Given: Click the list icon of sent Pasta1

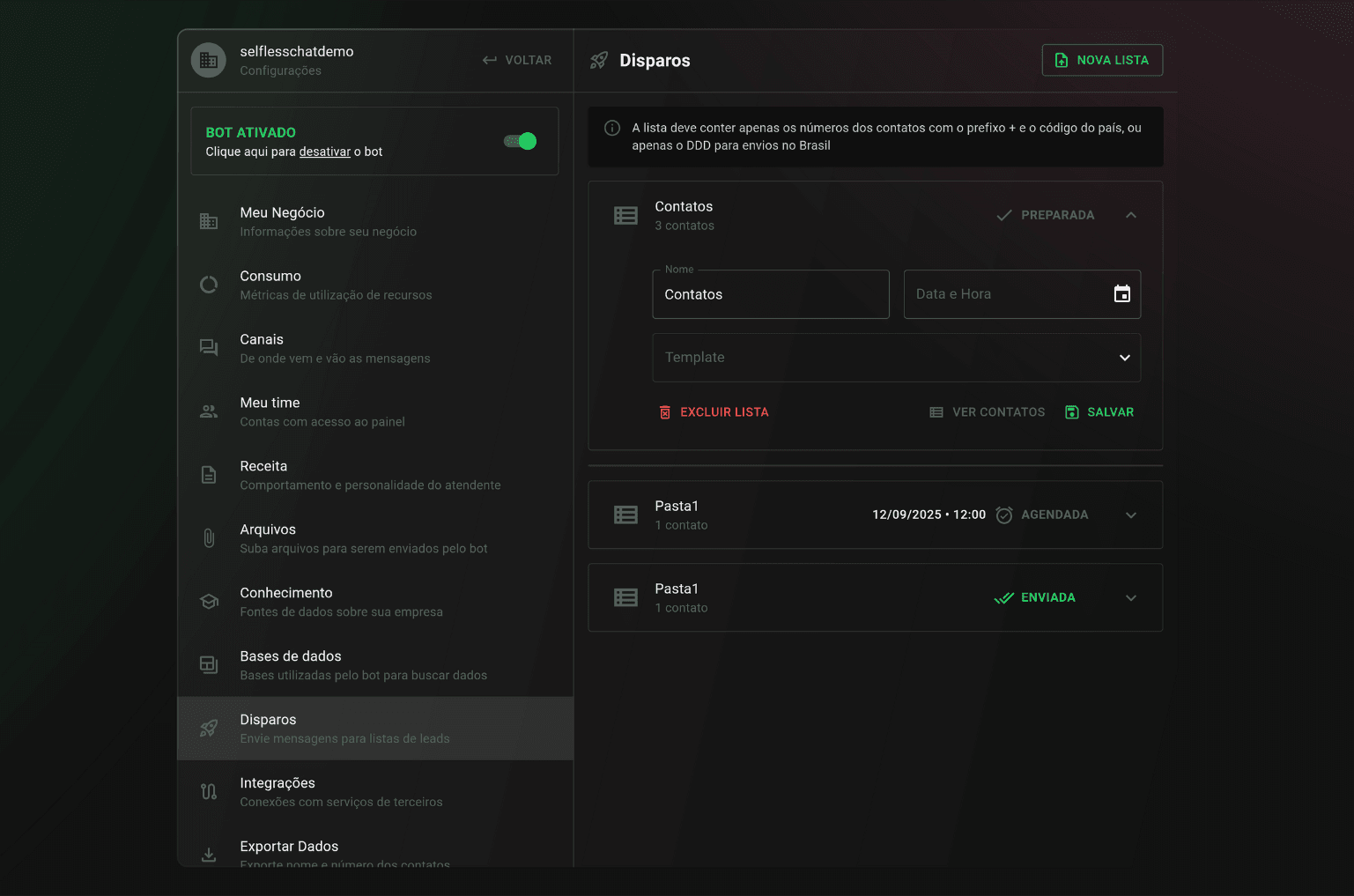Looking at the screenshot, I should (x=625, y=597).
